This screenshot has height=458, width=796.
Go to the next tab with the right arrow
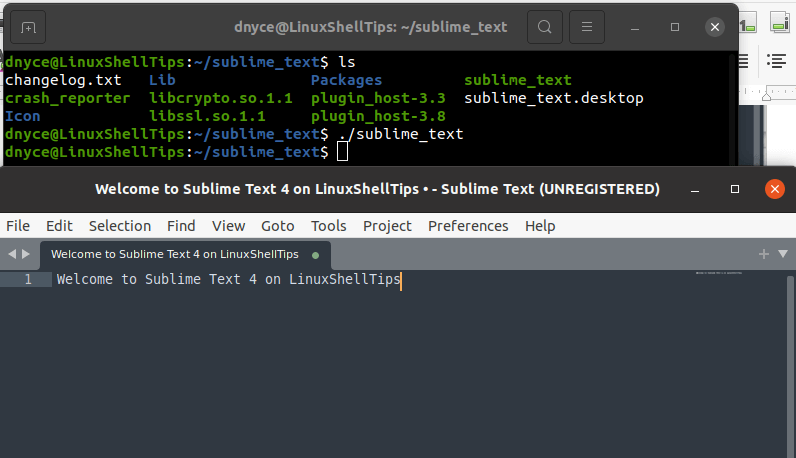(x=26, y=254)
